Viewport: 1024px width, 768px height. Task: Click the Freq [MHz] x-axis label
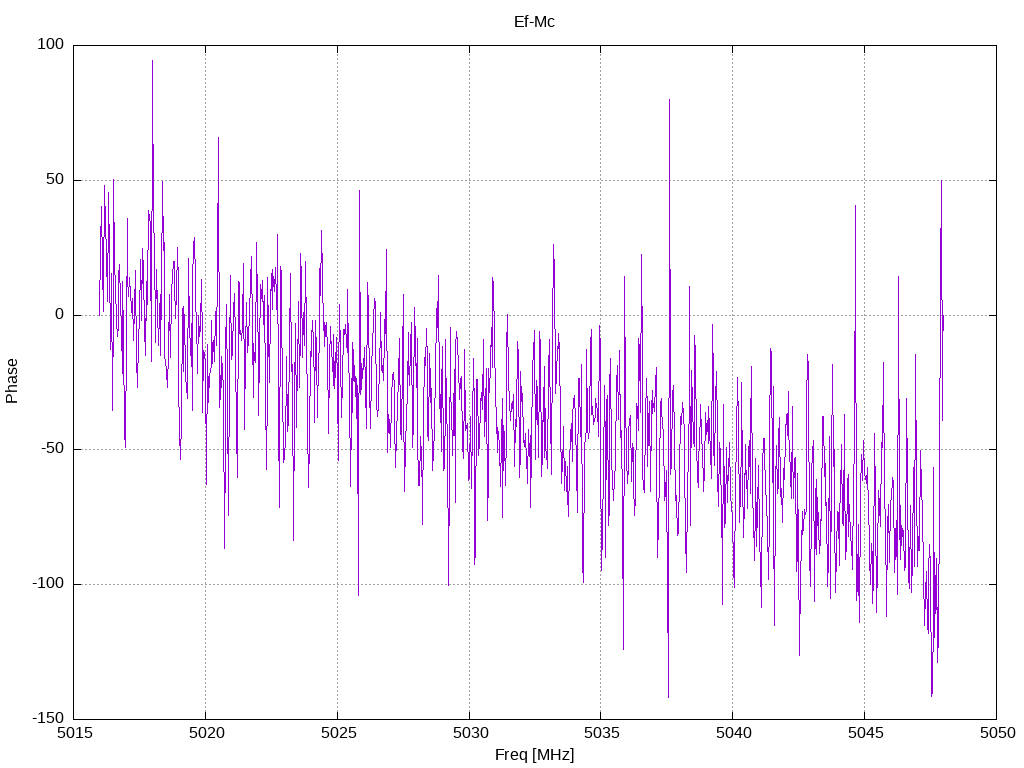[534, 755]
